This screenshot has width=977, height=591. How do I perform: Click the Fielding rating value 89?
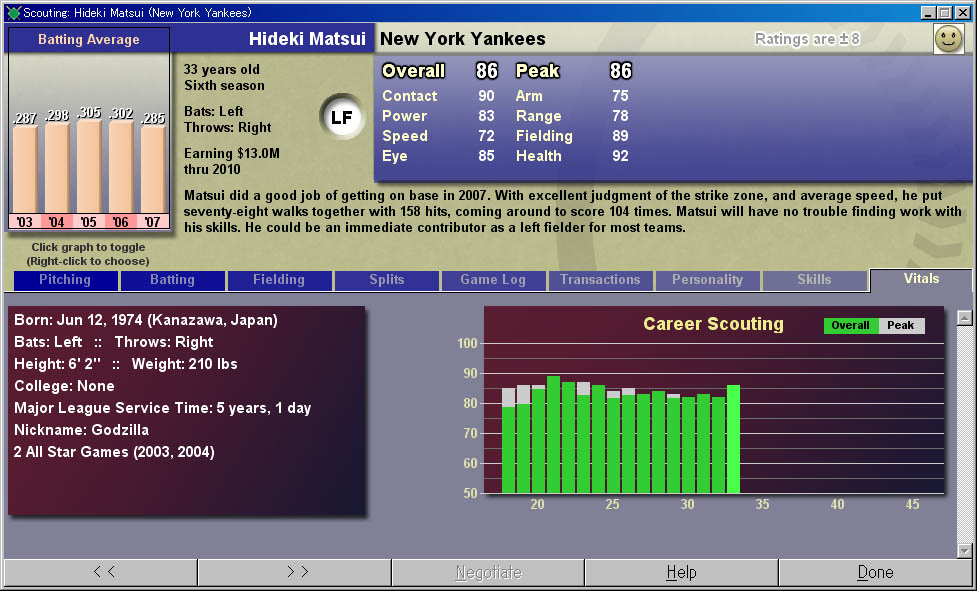point(620,136)
